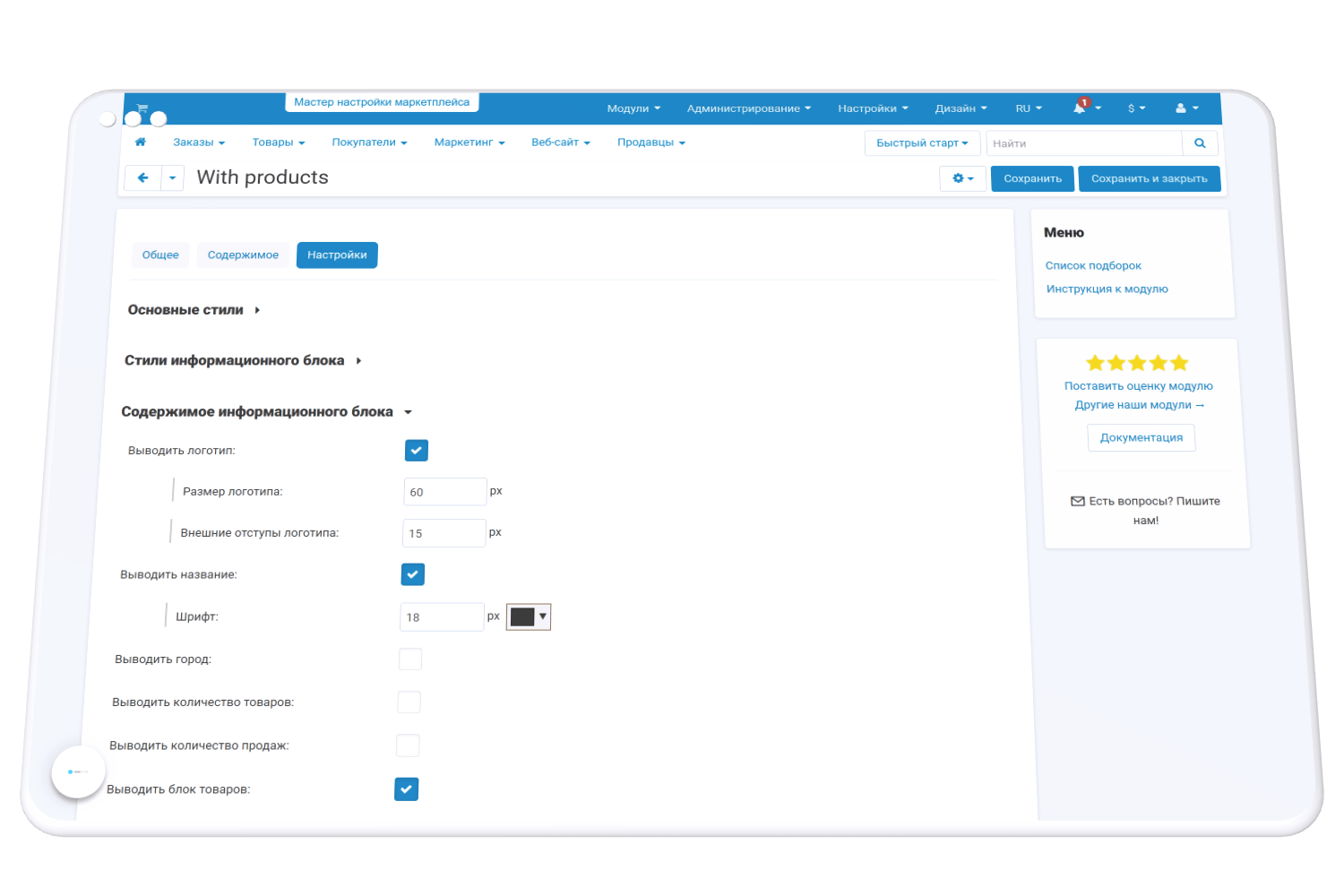Open the 'Продавцы' menu
This screenshot has height=896, width=1344.
[x=651, y=142]
